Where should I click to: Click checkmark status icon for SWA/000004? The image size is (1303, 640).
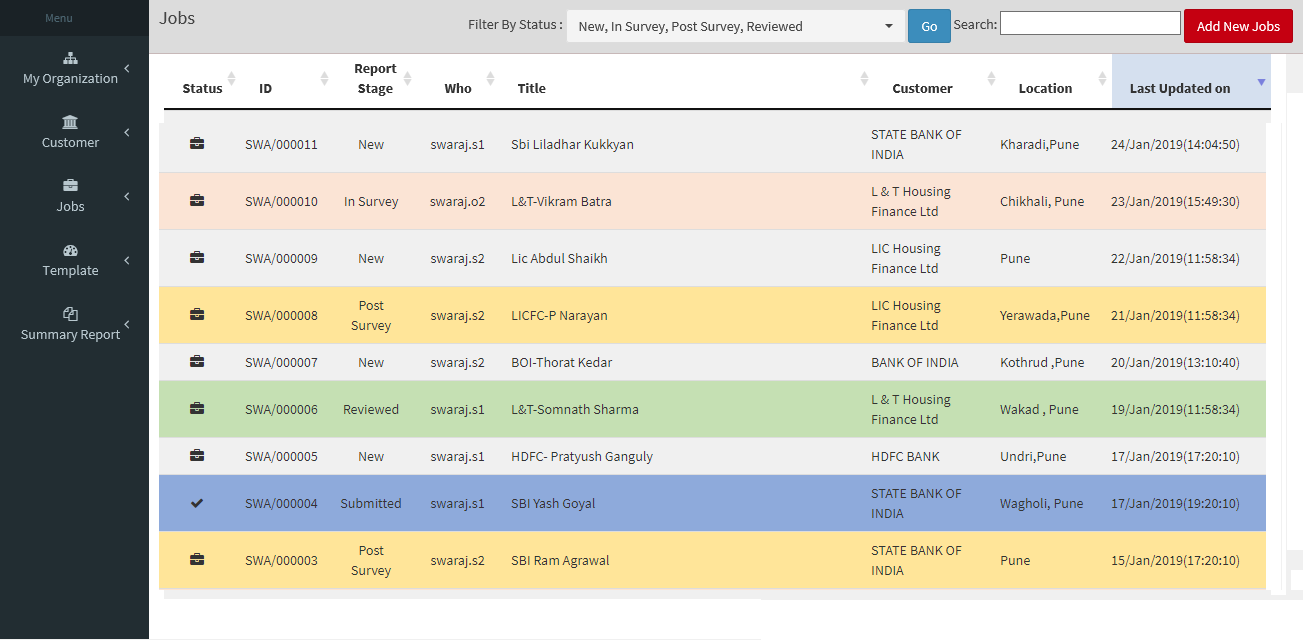pos(197,503)
